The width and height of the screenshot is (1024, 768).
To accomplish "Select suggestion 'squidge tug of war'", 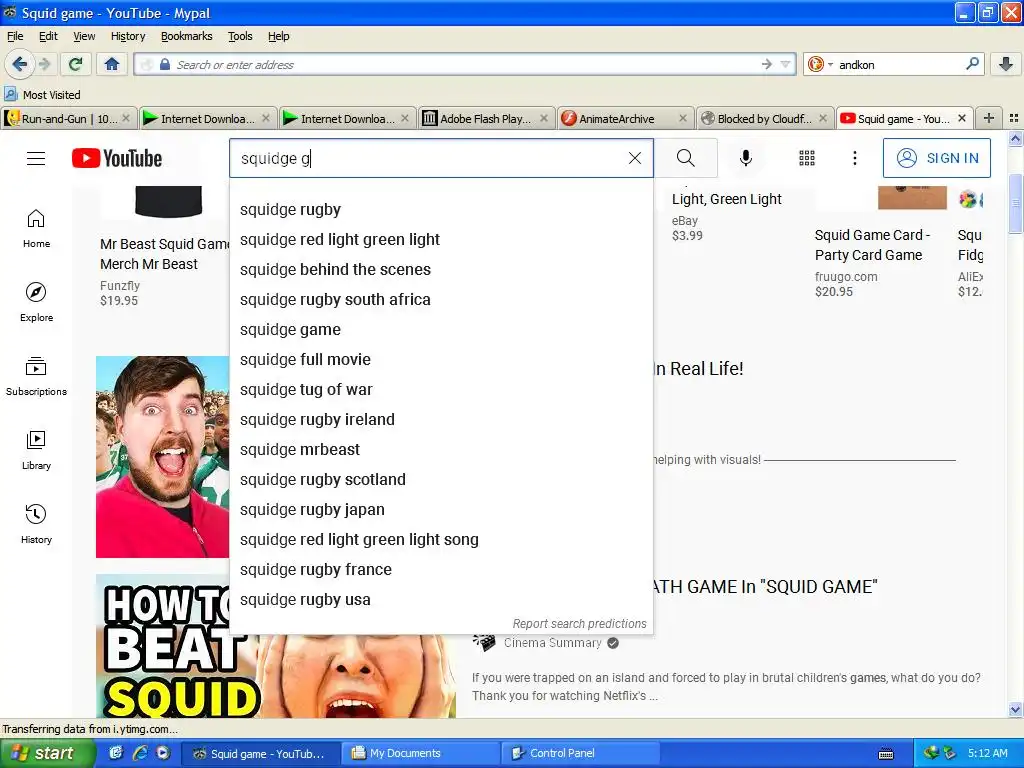I will (441, 390).
